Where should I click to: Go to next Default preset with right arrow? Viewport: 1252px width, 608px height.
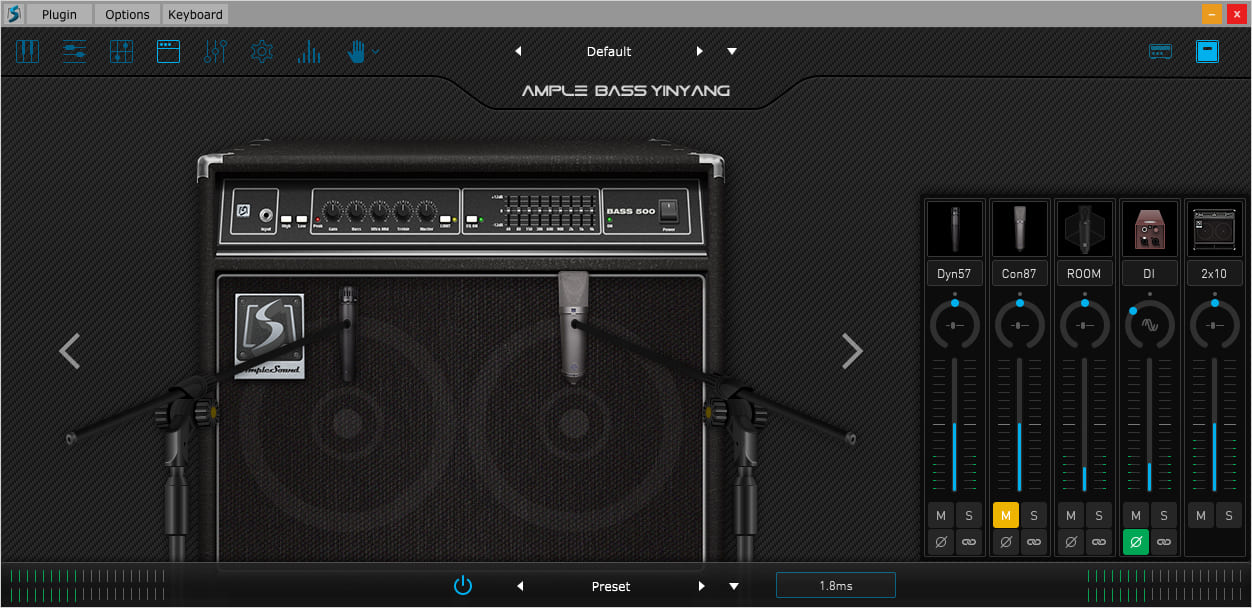coord(700,51)
